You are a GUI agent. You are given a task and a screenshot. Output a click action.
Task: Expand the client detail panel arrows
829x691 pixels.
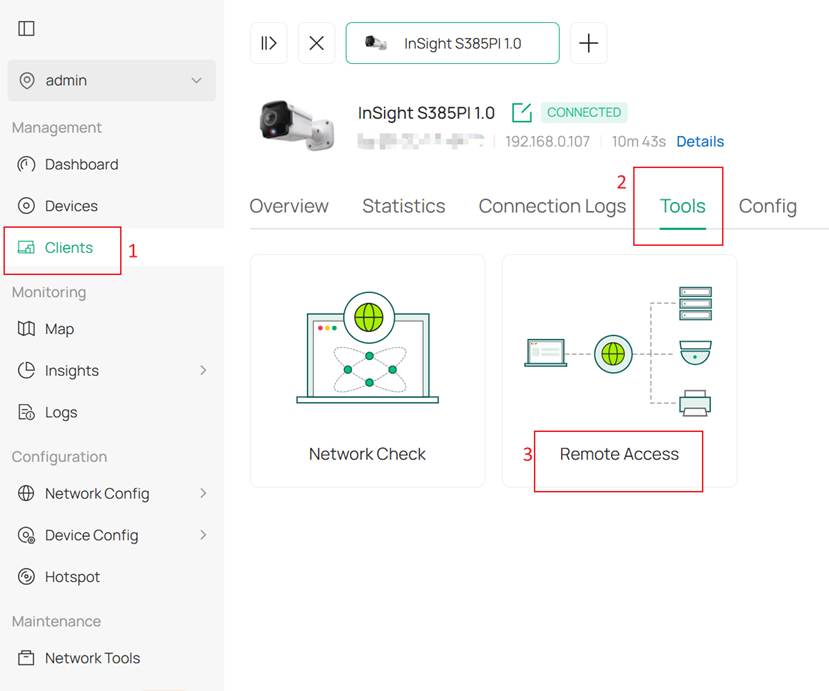click(x=268, y=43)
